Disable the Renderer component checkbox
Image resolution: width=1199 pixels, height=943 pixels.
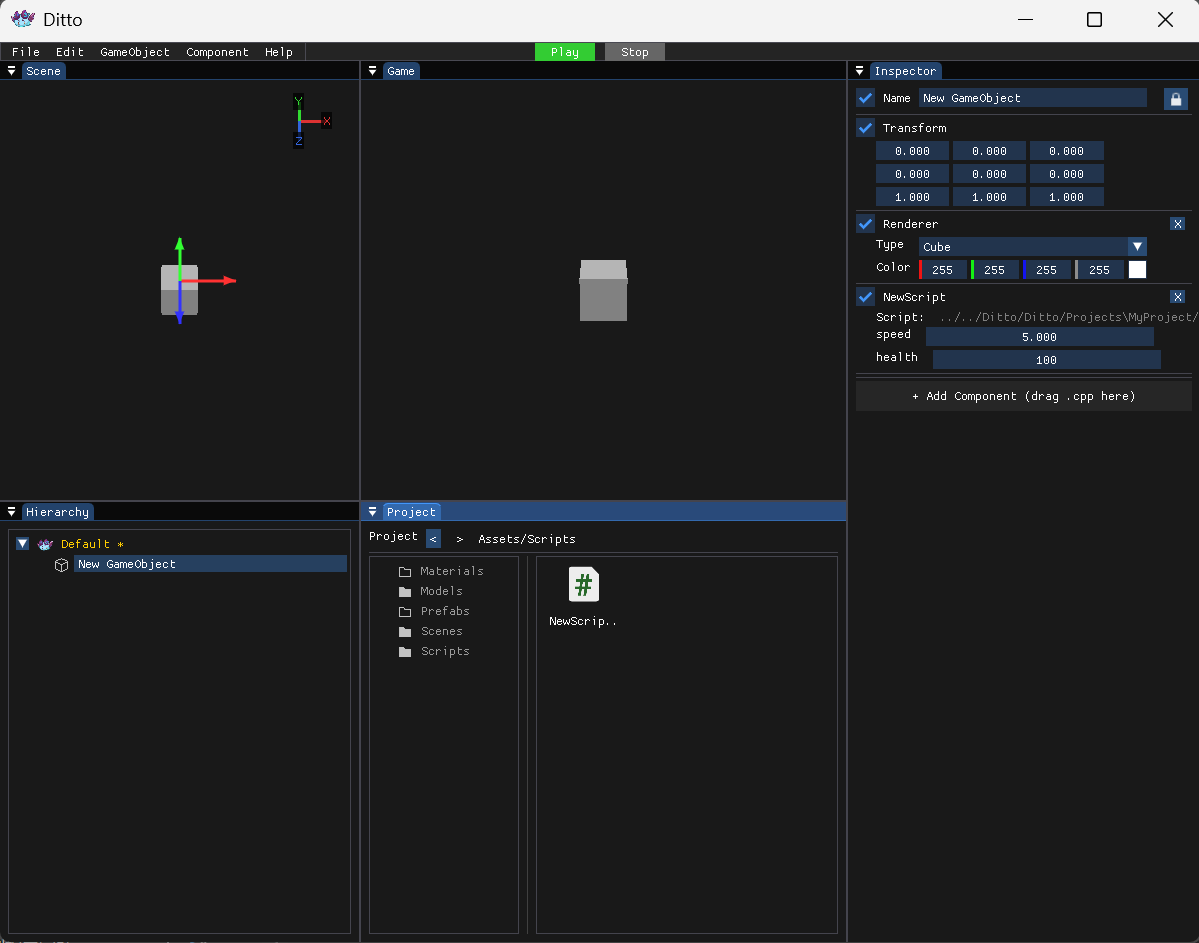(866, 224)
